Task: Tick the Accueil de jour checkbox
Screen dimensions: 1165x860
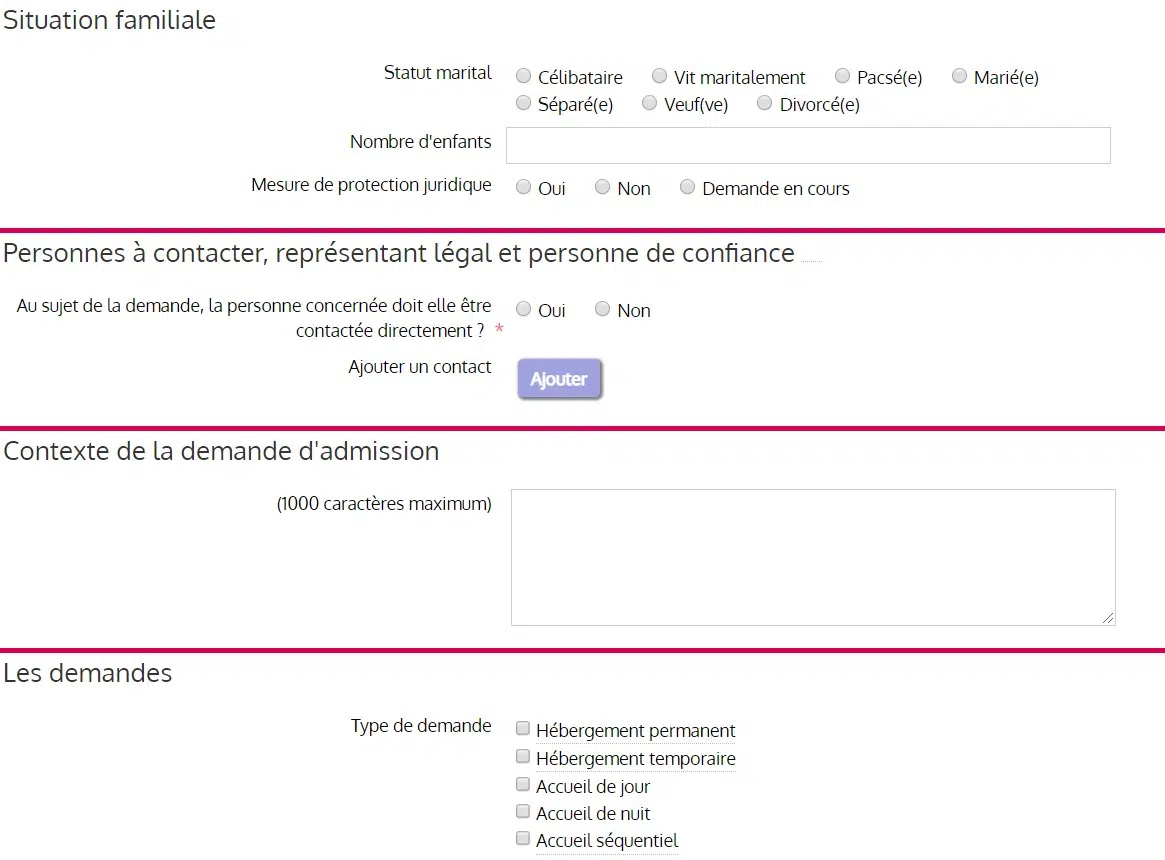Action: pos(523,785)
